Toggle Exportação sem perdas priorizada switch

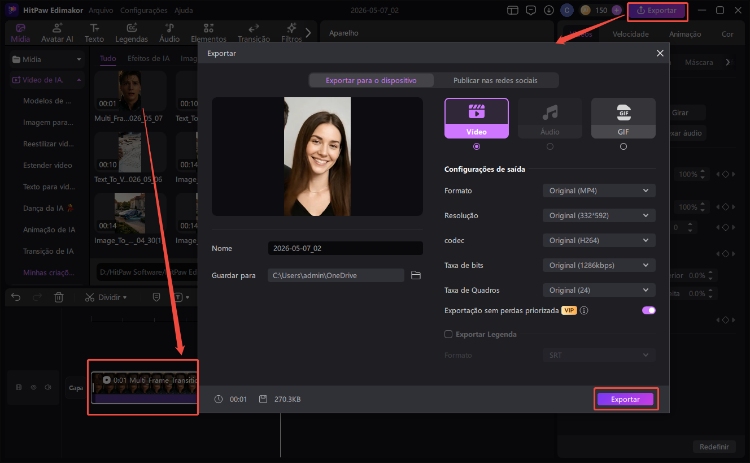point(649,310)
